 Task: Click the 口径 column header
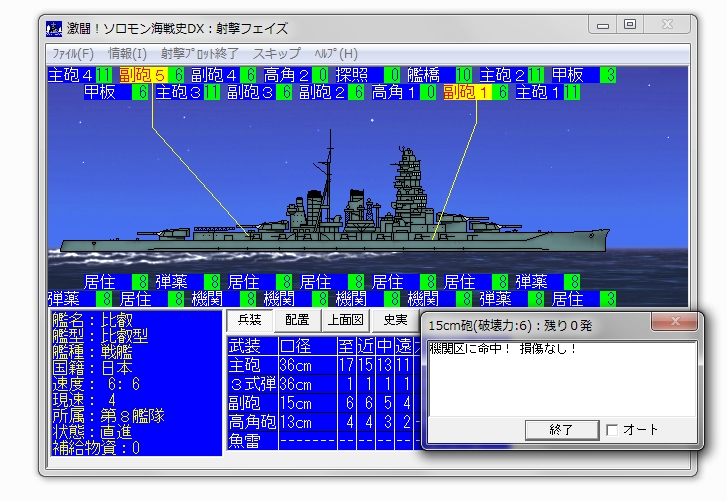point(307,346)
